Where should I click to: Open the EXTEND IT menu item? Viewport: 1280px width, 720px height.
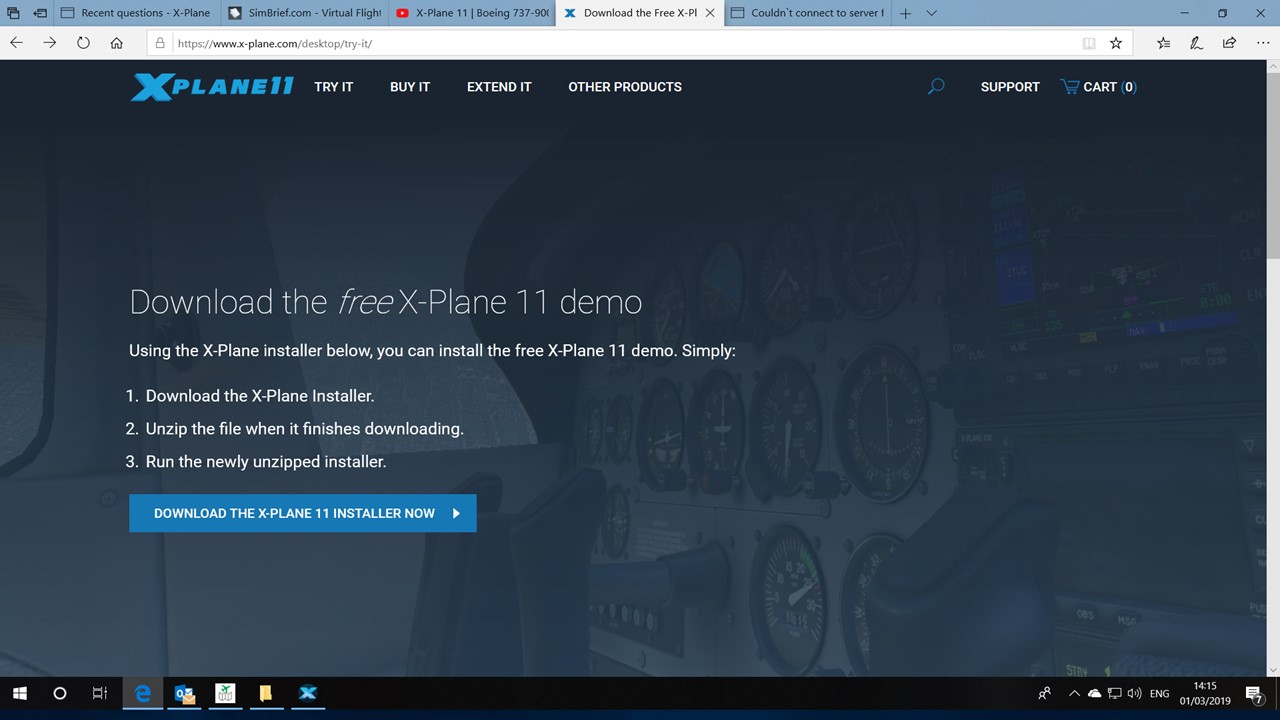point(499,87)
